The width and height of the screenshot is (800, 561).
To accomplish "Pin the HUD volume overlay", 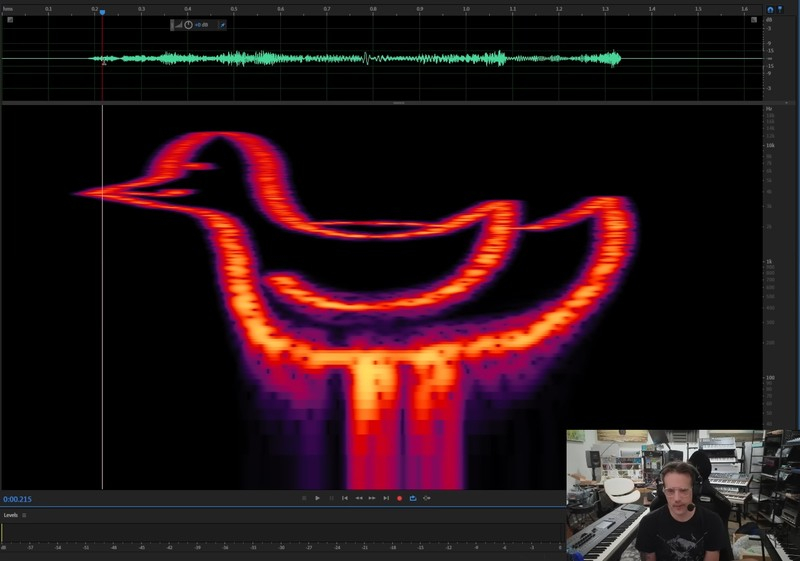I will (222, 24).
